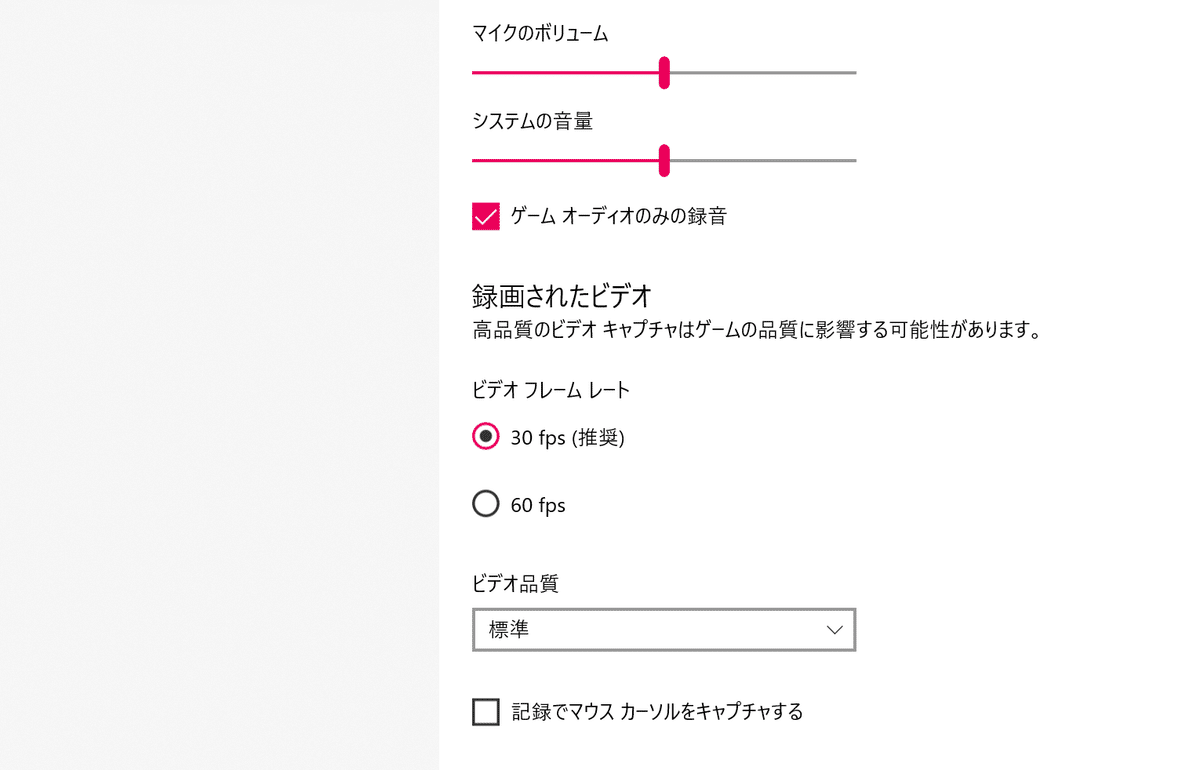Click the システムの音量 slider handle
This screenshot has width=1200, height=770.
[x=664, y=160]
